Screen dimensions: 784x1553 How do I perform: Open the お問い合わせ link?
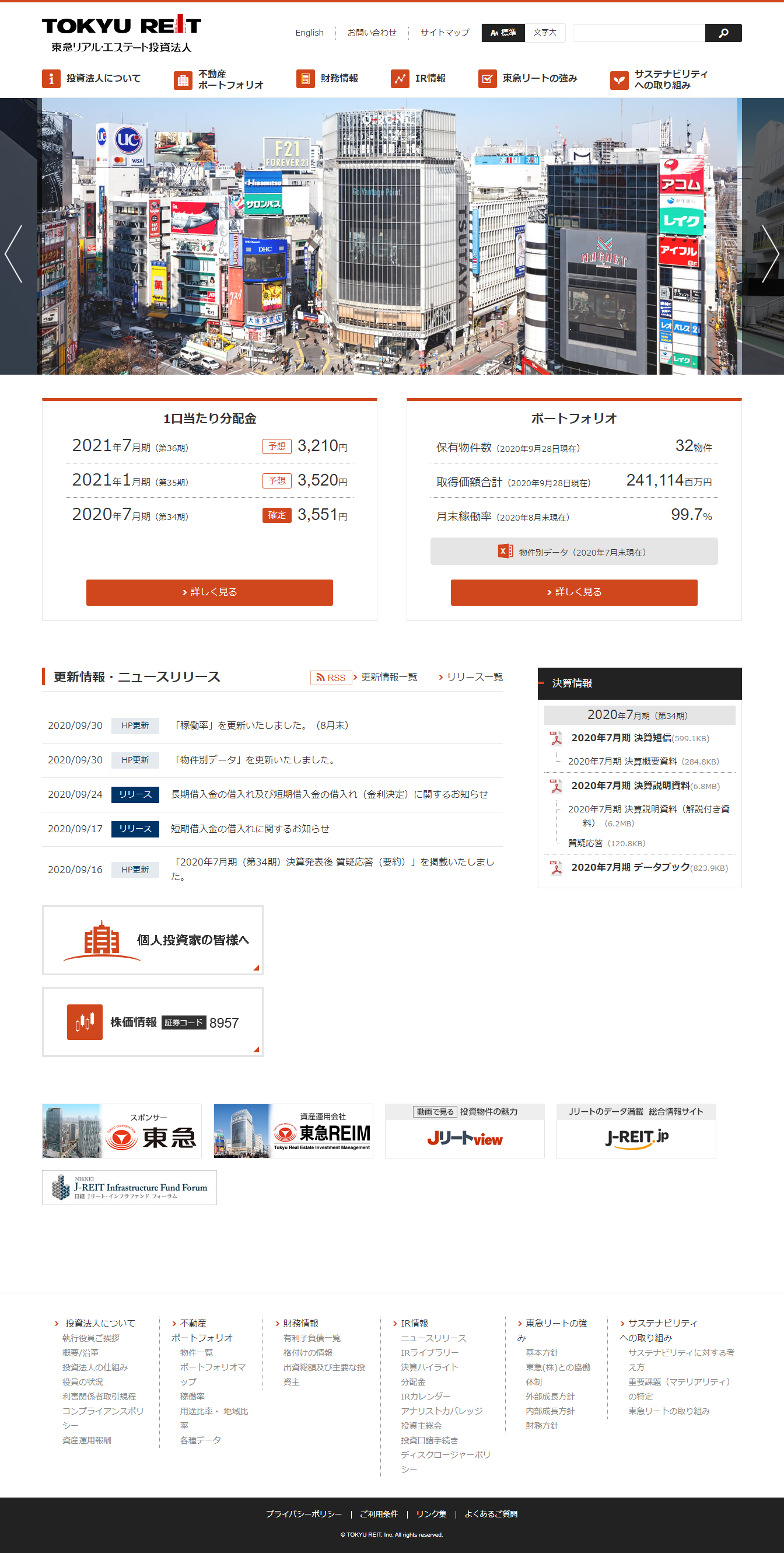pos(372,33)
